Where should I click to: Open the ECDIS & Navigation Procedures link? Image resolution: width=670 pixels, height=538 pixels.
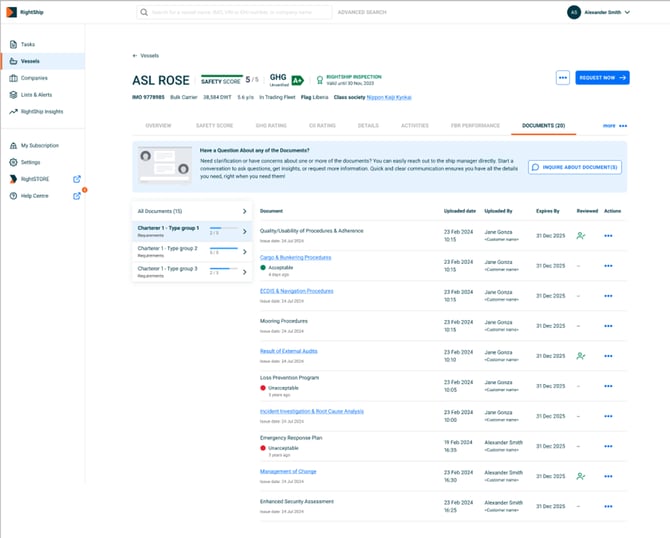coord(296,291)
